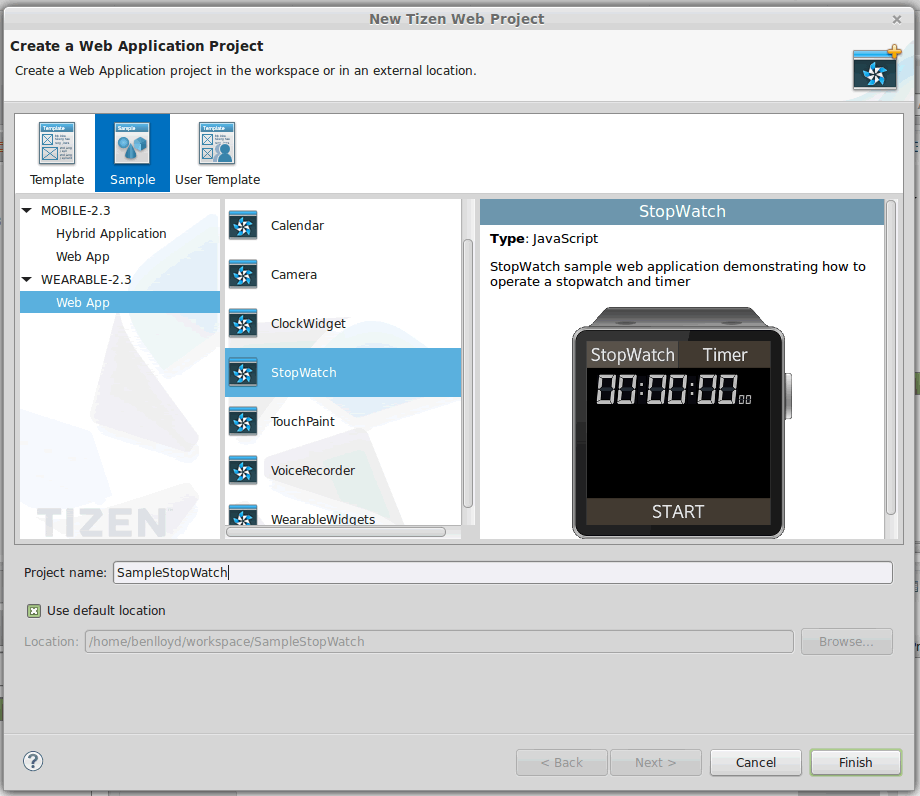Click the sample list vertical scrollbar

pos(468,373)
